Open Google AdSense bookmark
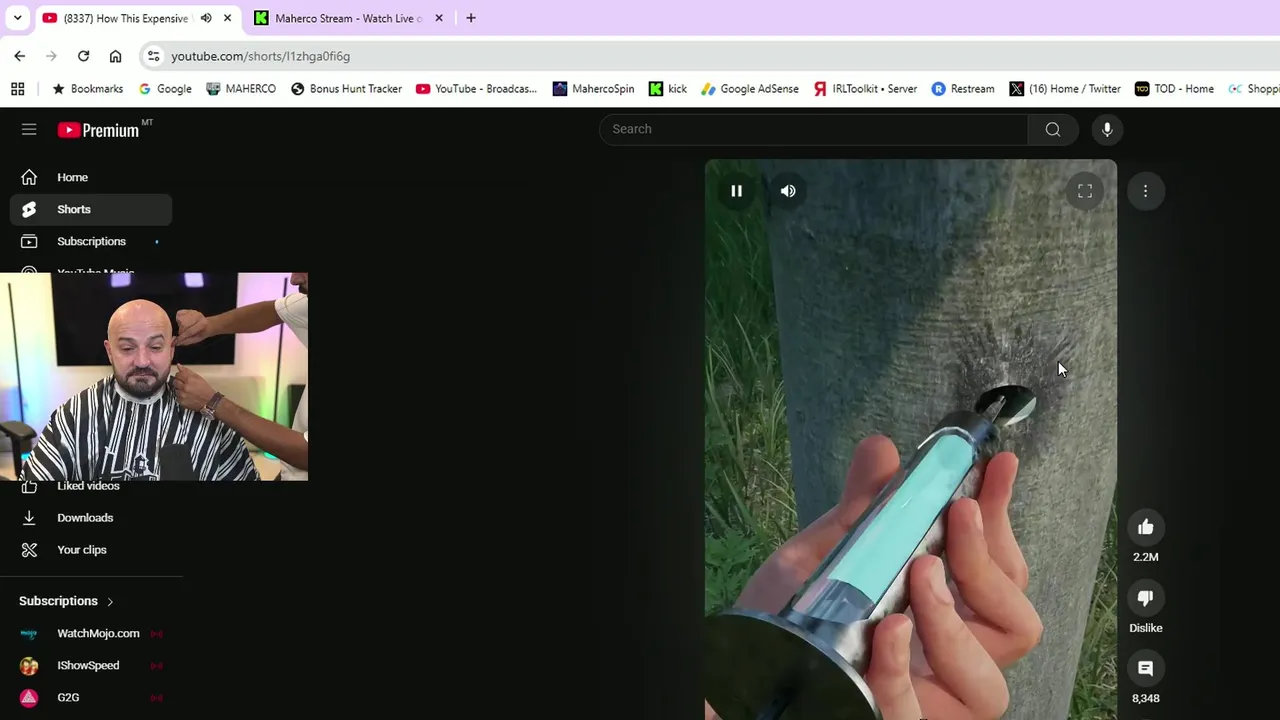 (750, 89)
